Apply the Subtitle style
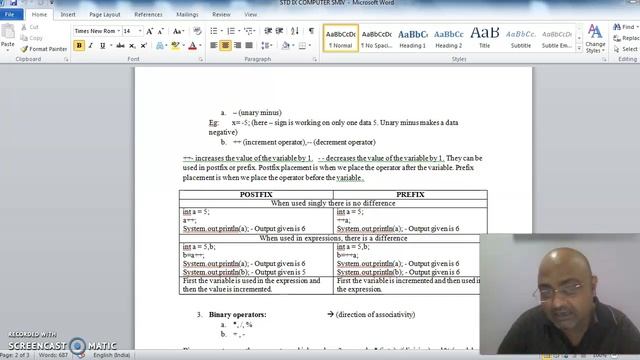This screenshot has height=360, width=640. click(521, 38)
